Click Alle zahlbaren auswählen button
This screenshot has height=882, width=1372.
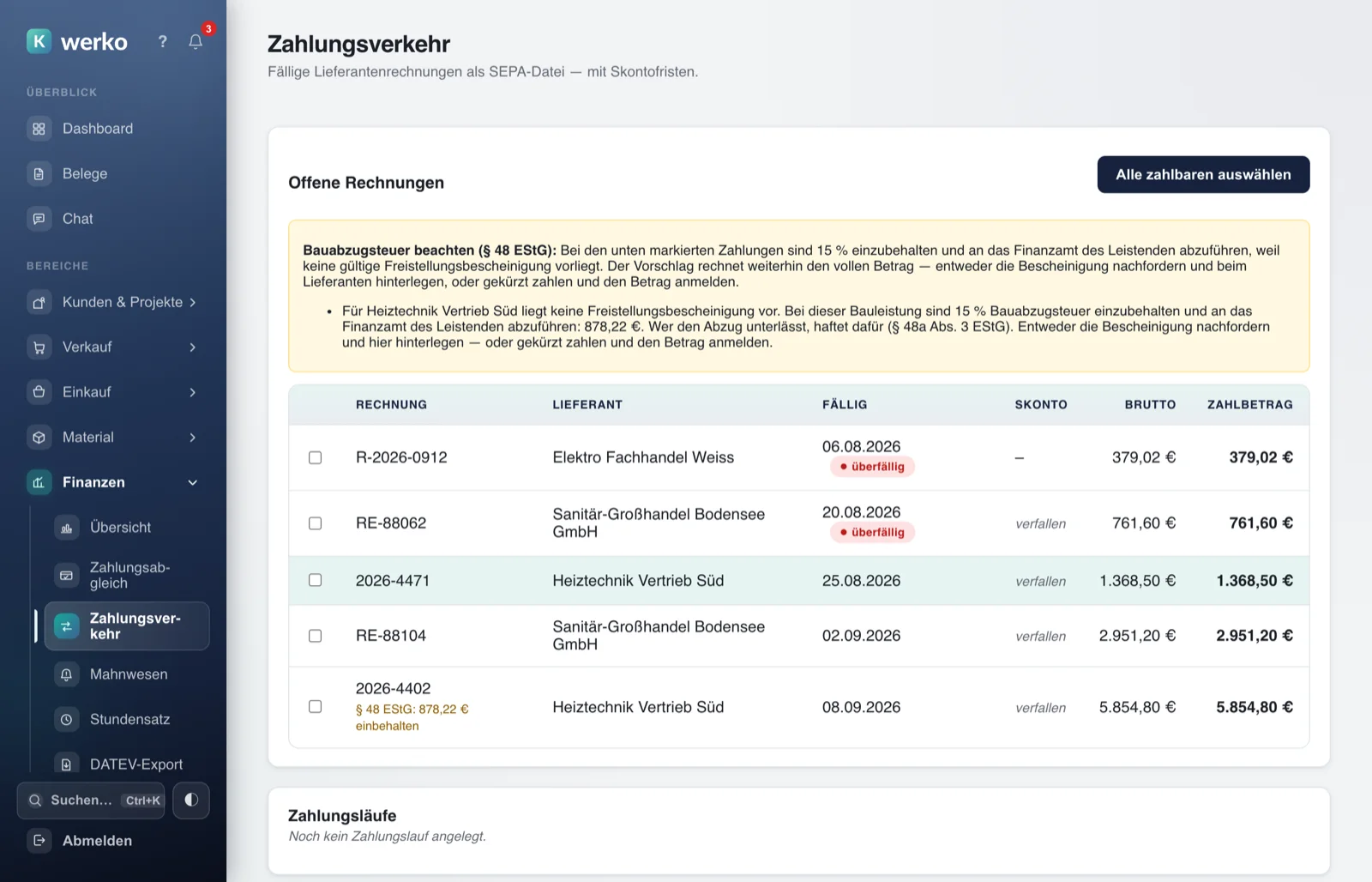pyautogui.click(x=1203, y=174)
